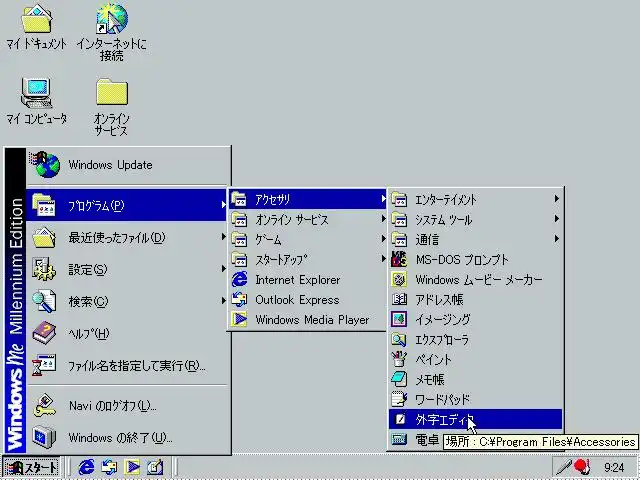Click the MS-DOS プロンプト icon
640x480 pixels.
pos(399,260)
